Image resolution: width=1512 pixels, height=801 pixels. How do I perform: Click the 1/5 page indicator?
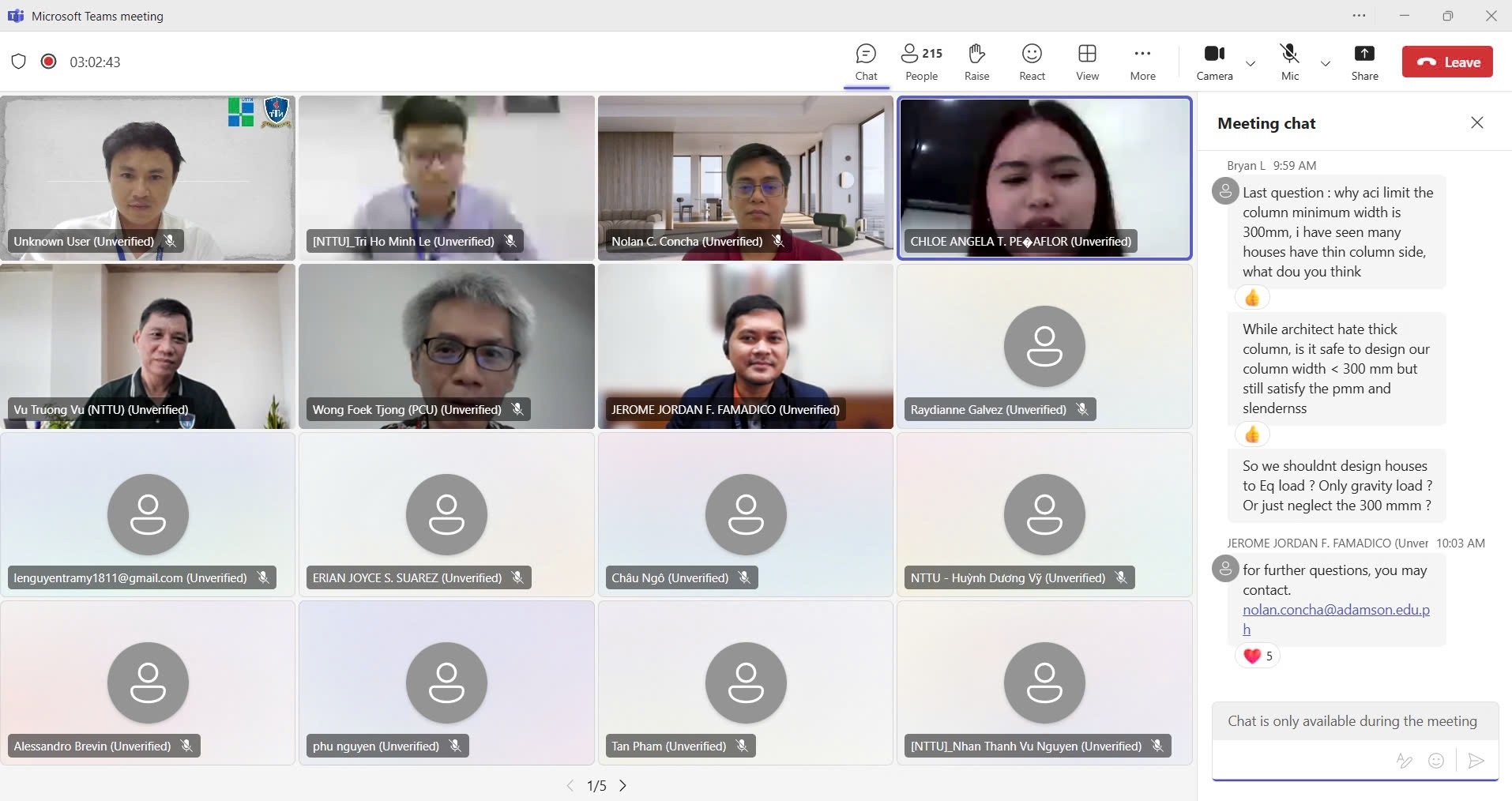click(x=596, y=786)
